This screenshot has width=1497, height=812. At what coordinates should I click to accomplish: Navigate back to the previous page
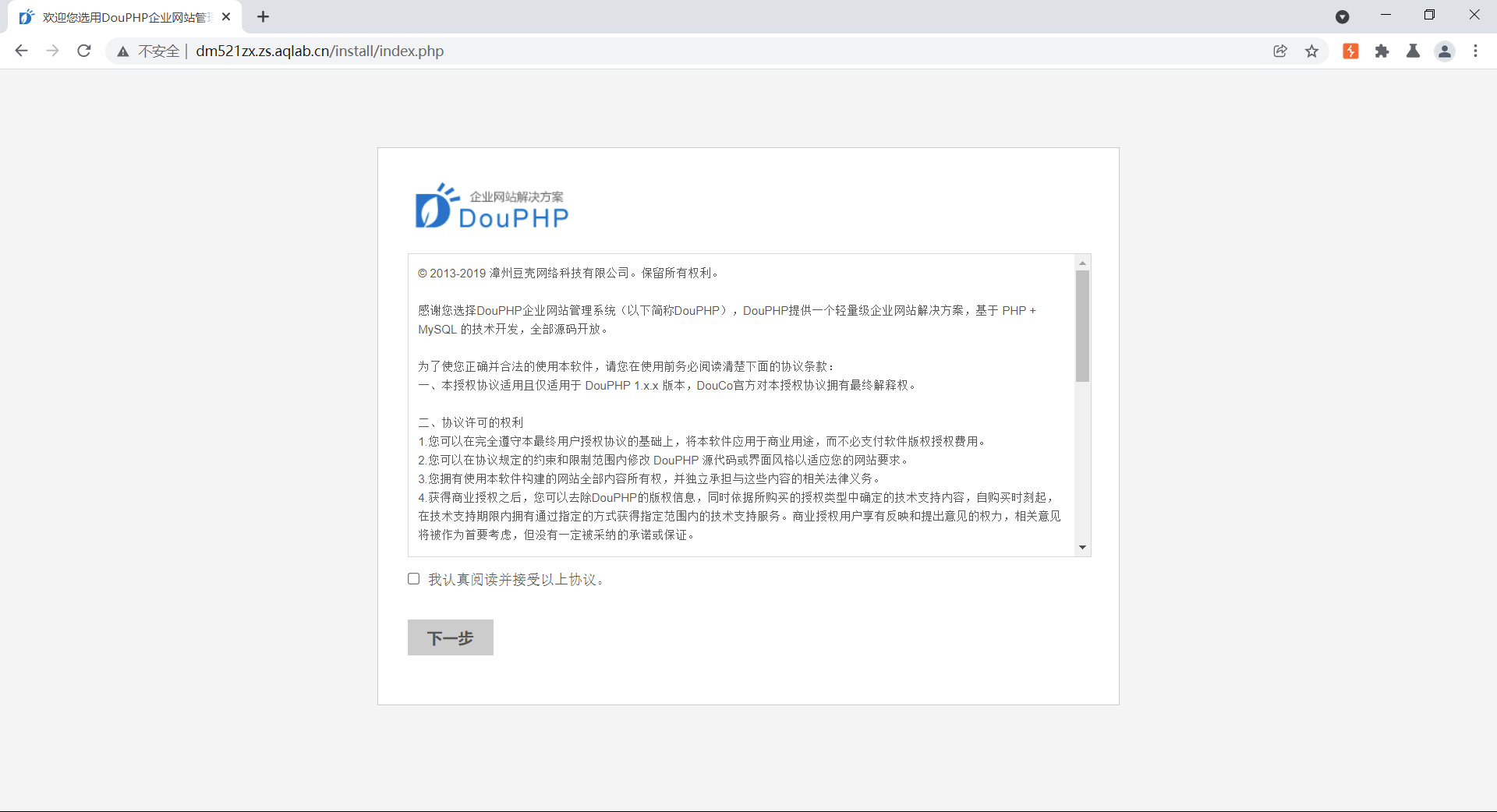click(x=21, y=51)
